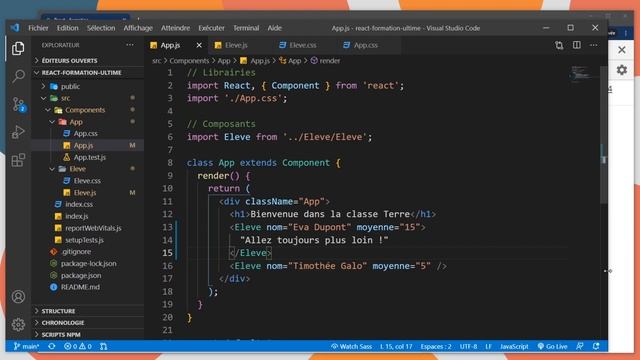The width and height of the screenshot is (640, 360).
Task: Open the Search view in activity bar
Action: pos(18,76)
